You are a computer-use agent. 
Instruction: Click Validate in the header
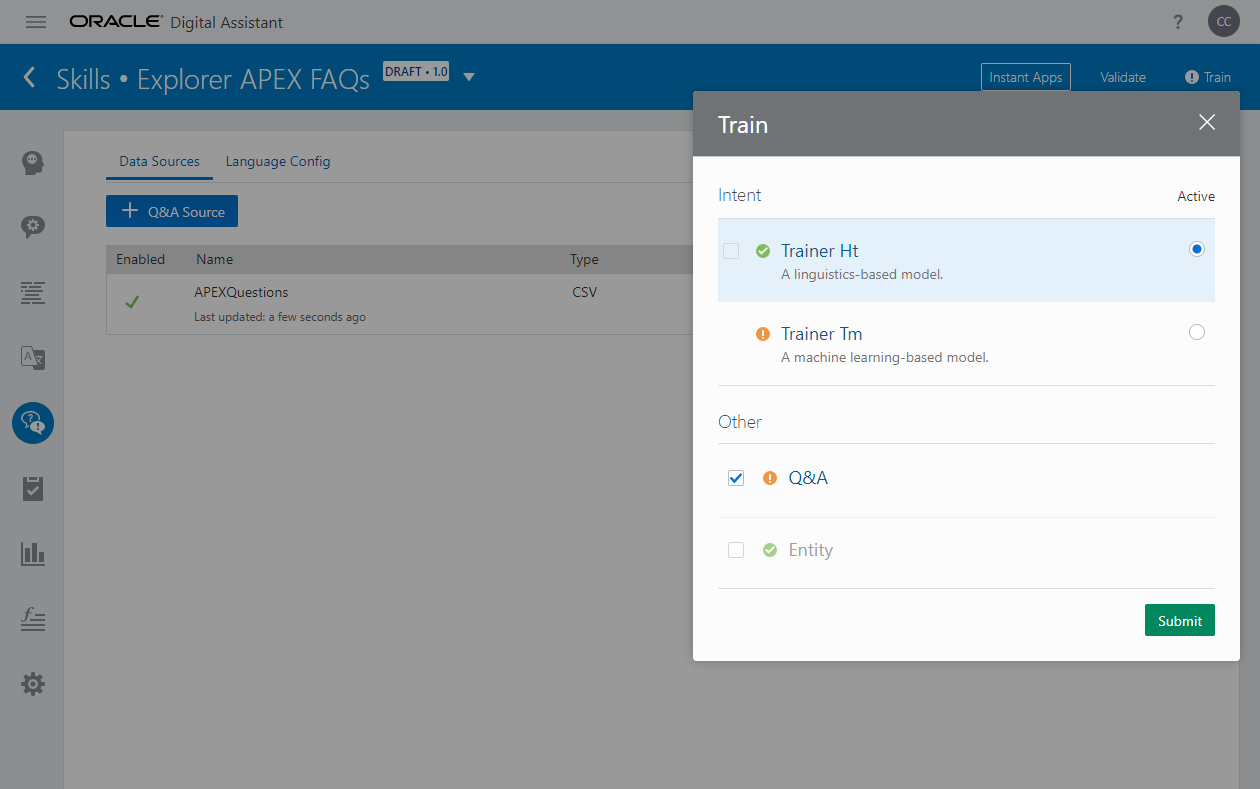(x=1123, y=77)
